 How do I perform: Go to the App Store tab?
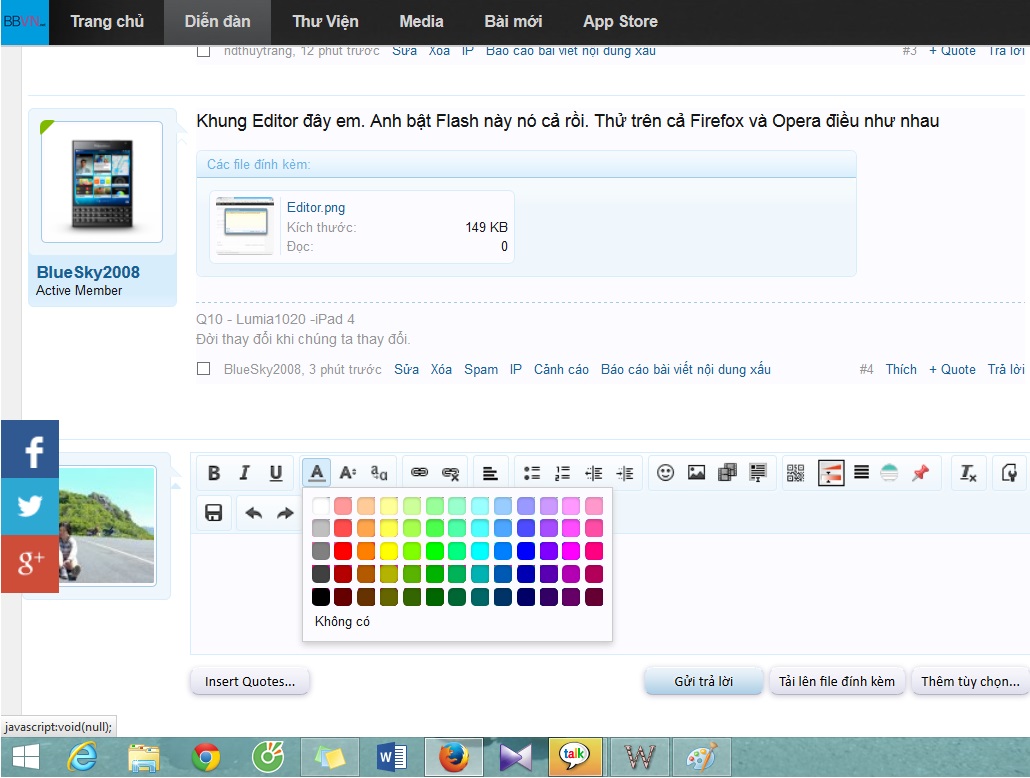point(620,21)
